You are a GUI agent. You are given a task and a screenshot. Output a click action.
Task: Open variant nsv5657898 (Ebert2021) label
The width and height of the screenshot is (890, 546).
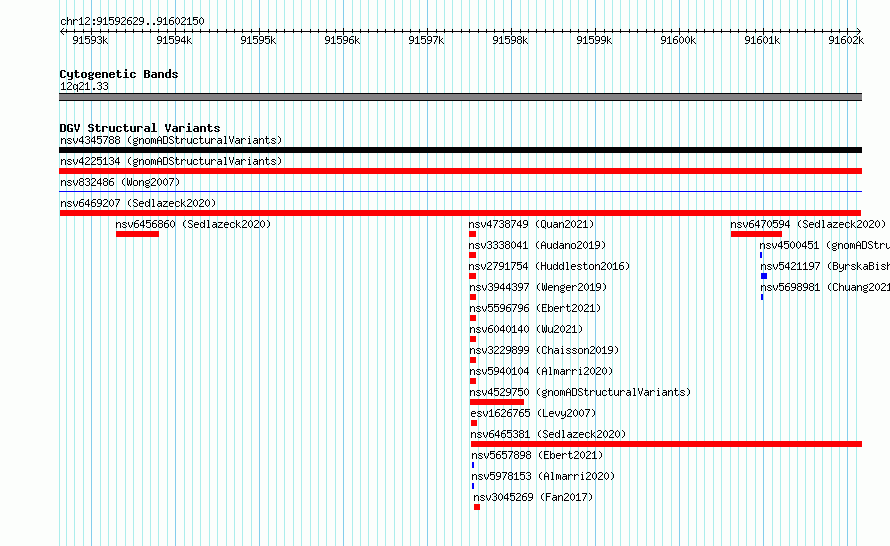click(x=538, y=455)
